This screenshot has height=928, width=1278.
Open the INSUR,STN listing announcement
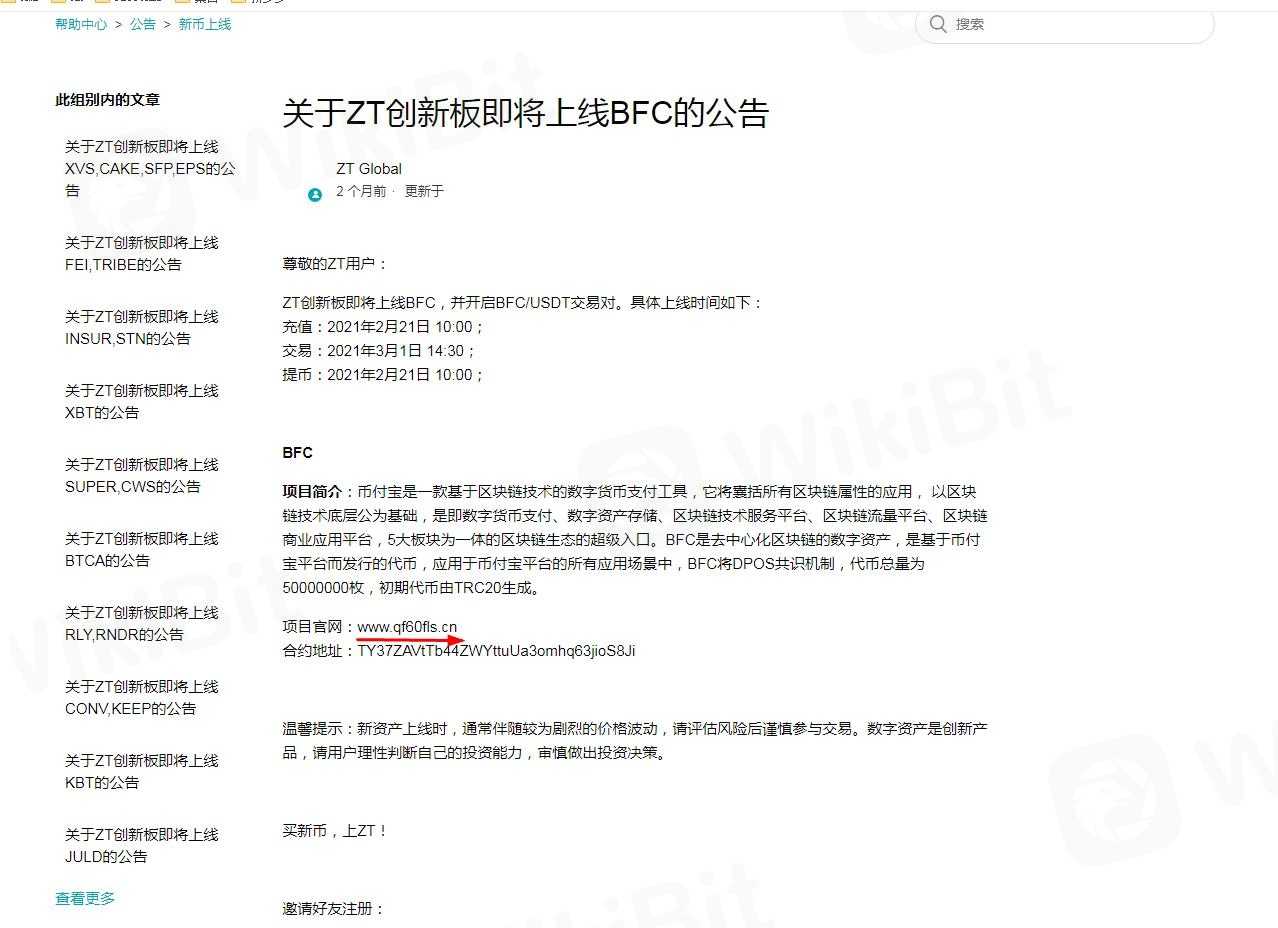coord(141,328)
